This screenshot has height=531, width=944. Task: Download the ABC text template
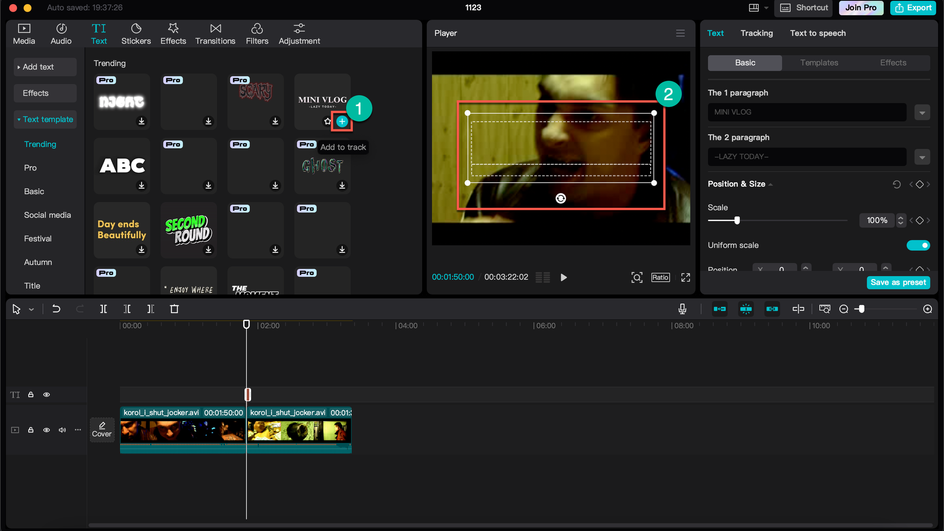tap(141, 185)
